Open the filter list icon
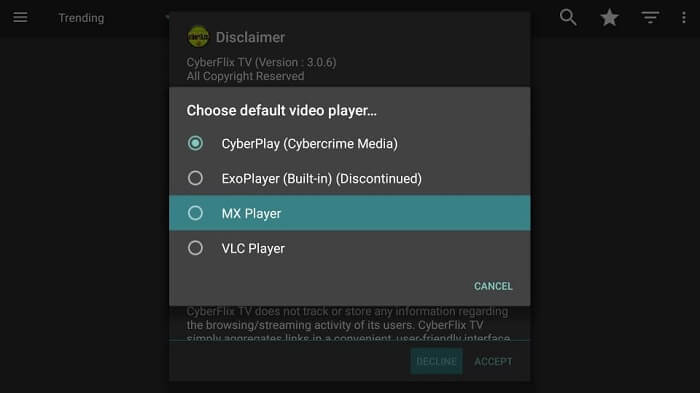700x393 pixels. 650,17
